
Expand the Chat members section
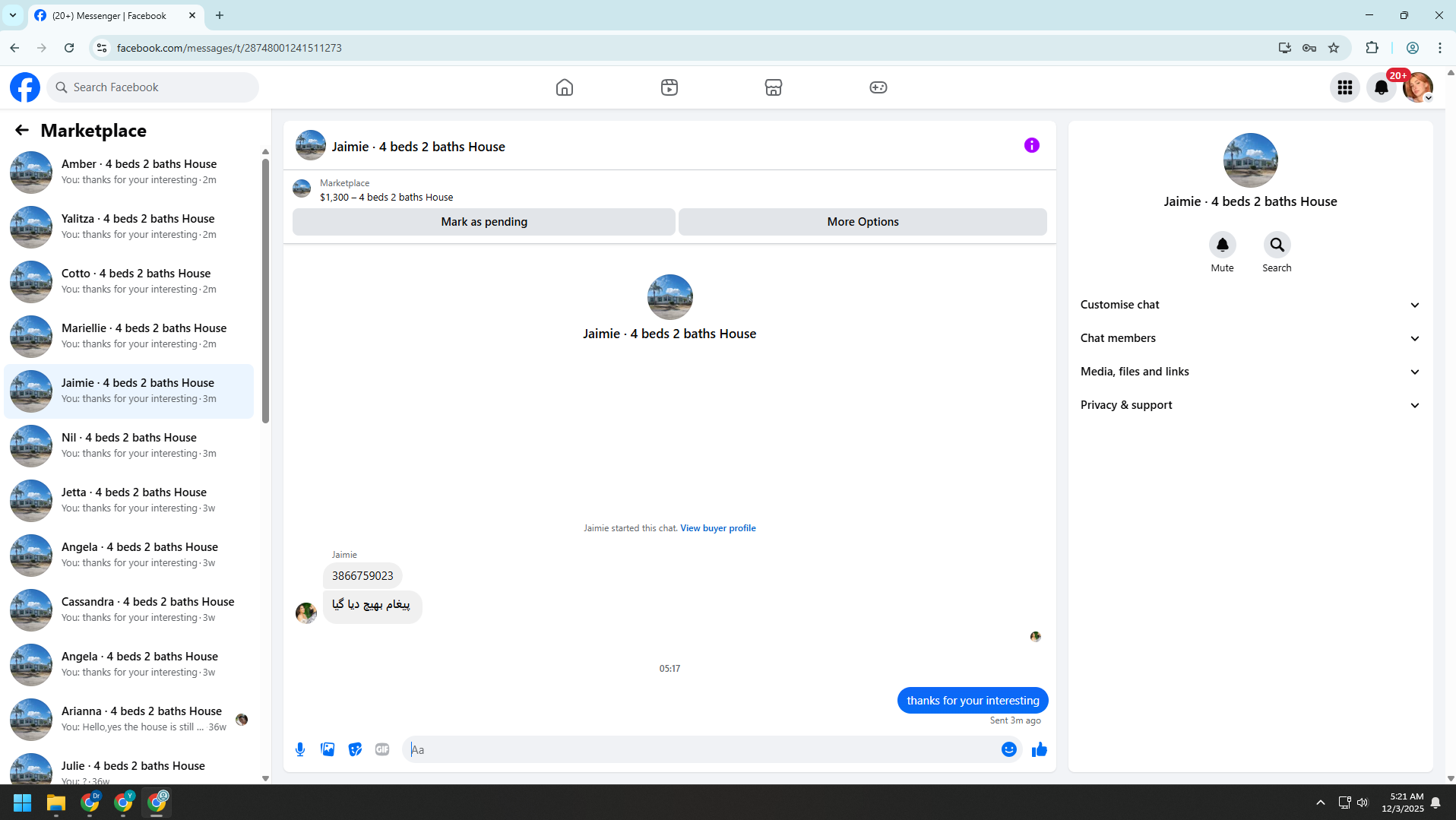coord(1250,338)
